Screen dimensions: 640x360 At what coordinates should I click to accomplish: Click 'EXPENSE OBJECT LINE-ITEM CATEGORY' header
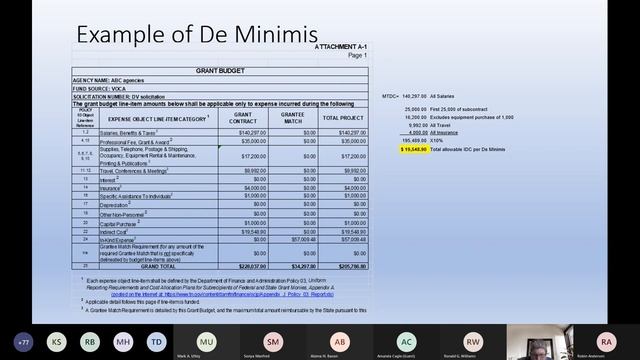coord(157,119)
